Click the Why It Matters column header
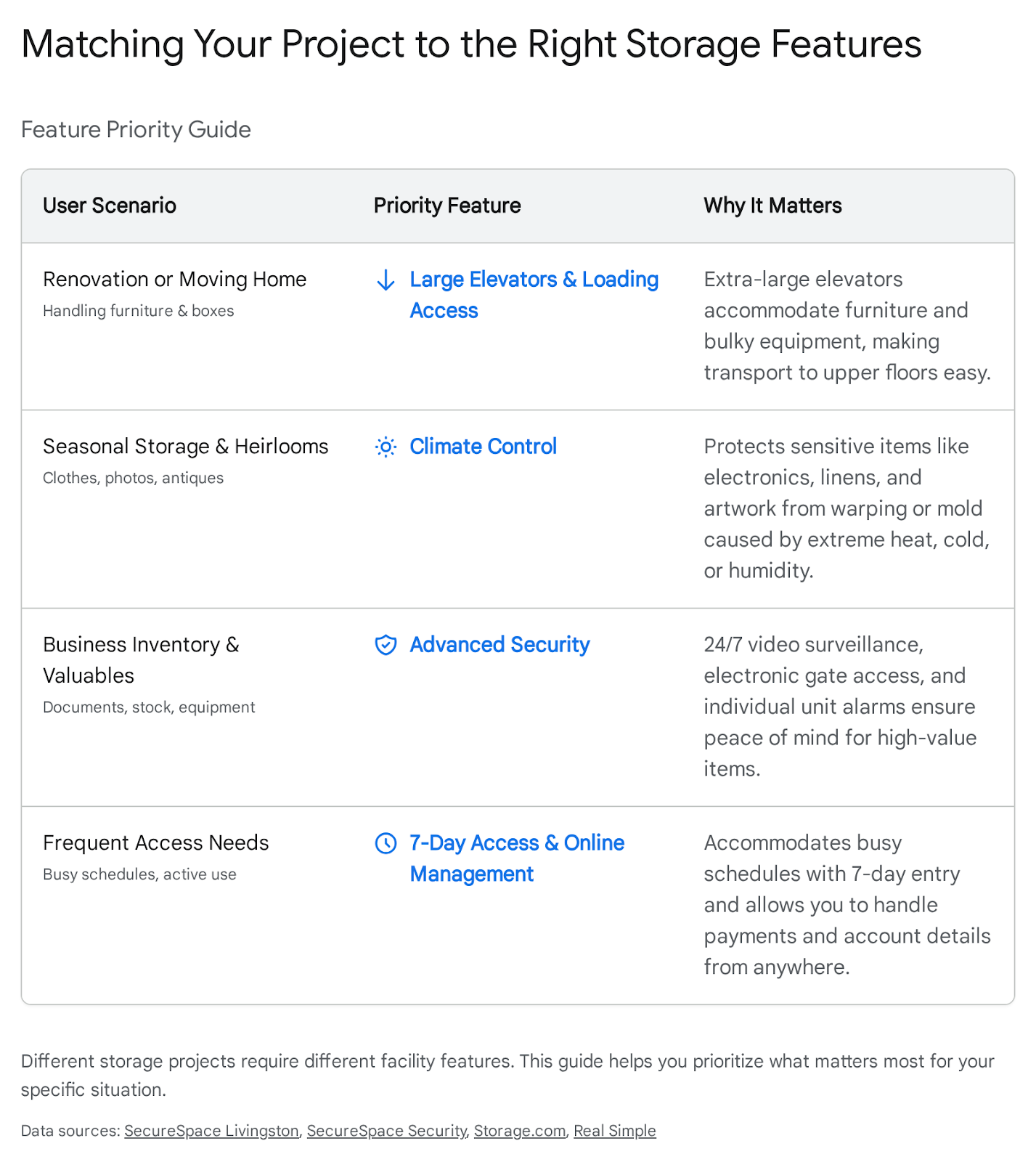This screenshot has width=1036, height=1162. click(772, 206)
